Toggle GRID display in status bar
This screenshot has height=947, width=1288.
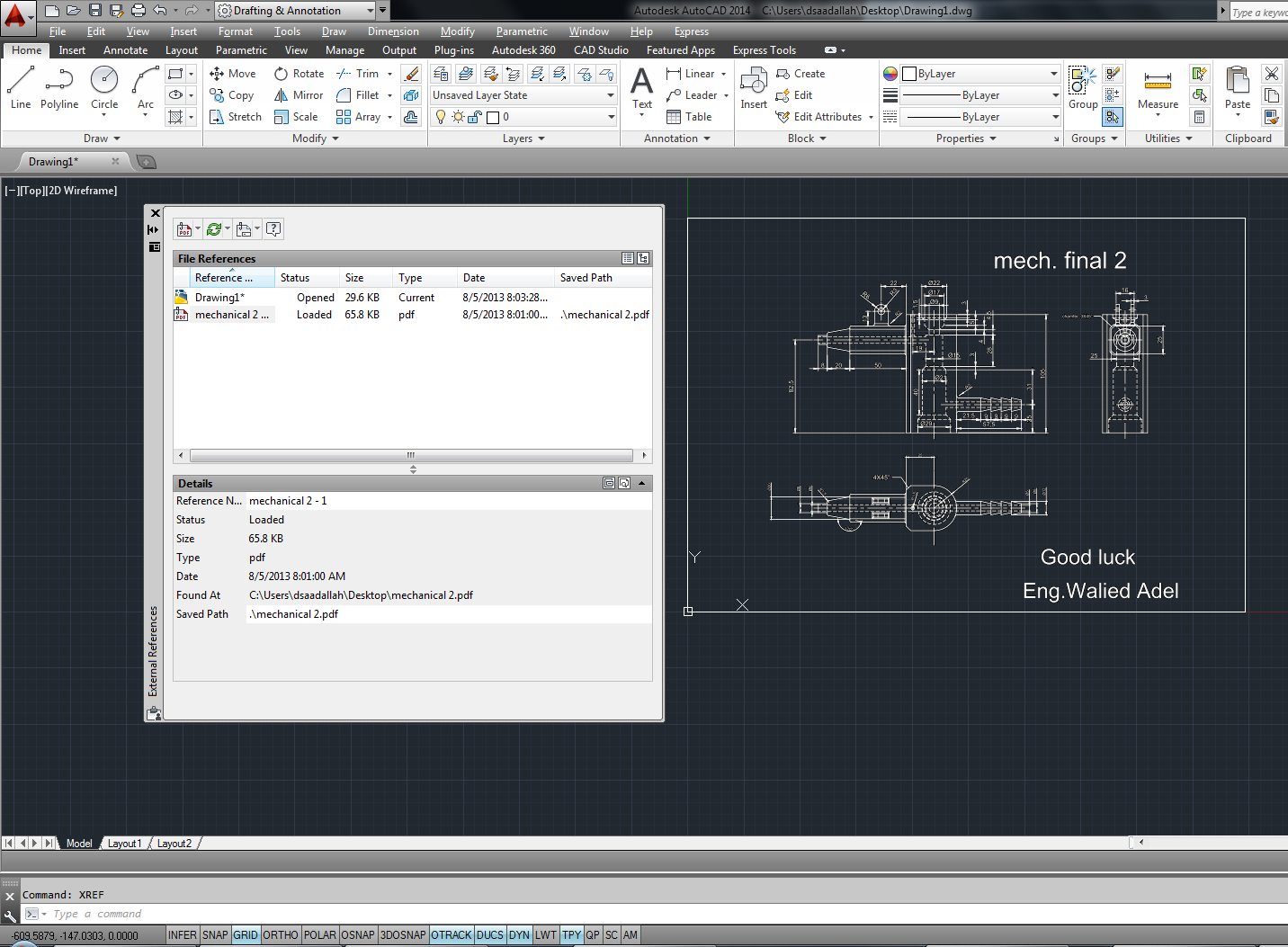246,935
